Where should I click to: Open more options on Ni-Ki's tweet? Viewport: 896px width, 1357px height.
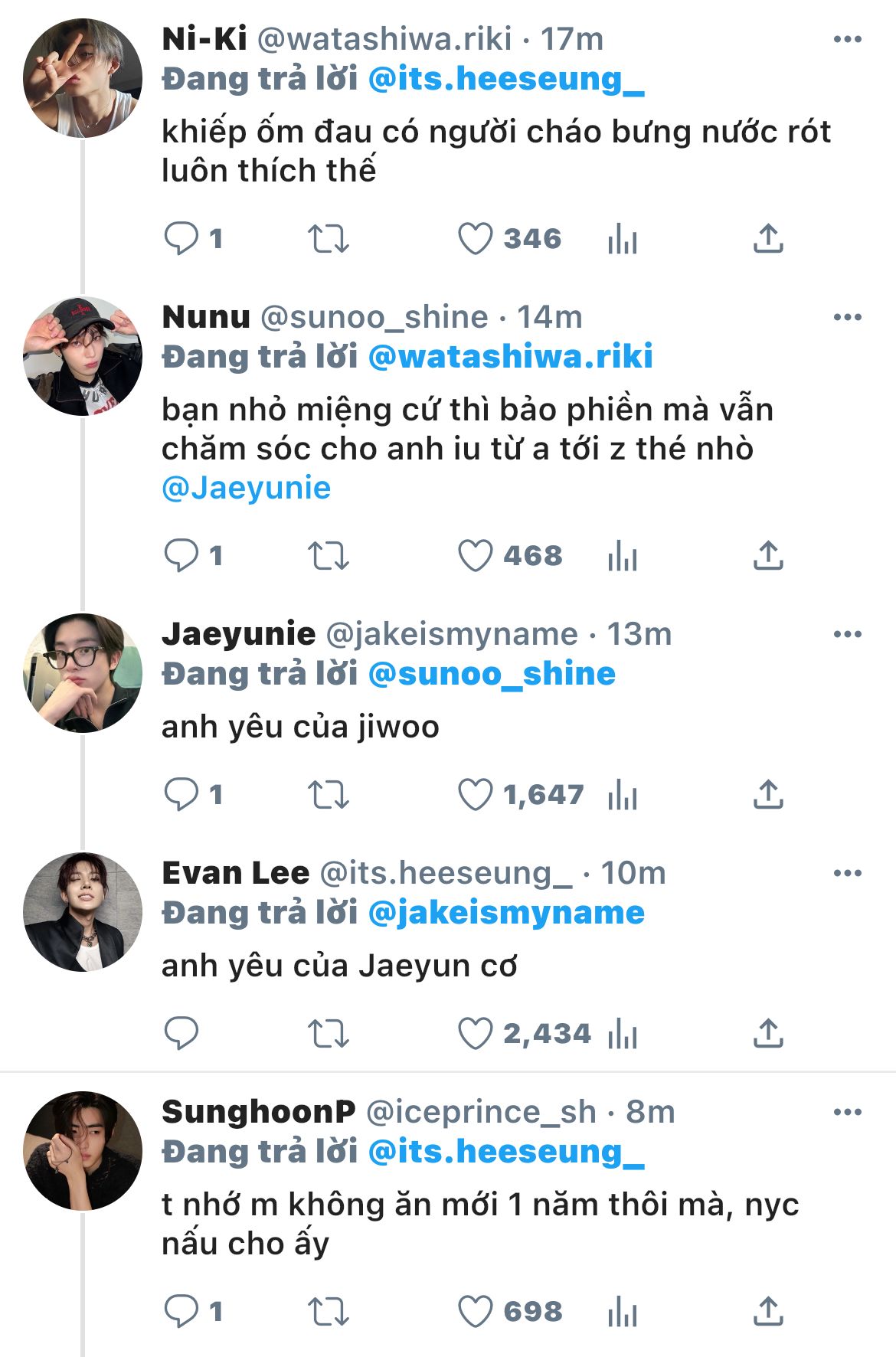coord(847,40)
